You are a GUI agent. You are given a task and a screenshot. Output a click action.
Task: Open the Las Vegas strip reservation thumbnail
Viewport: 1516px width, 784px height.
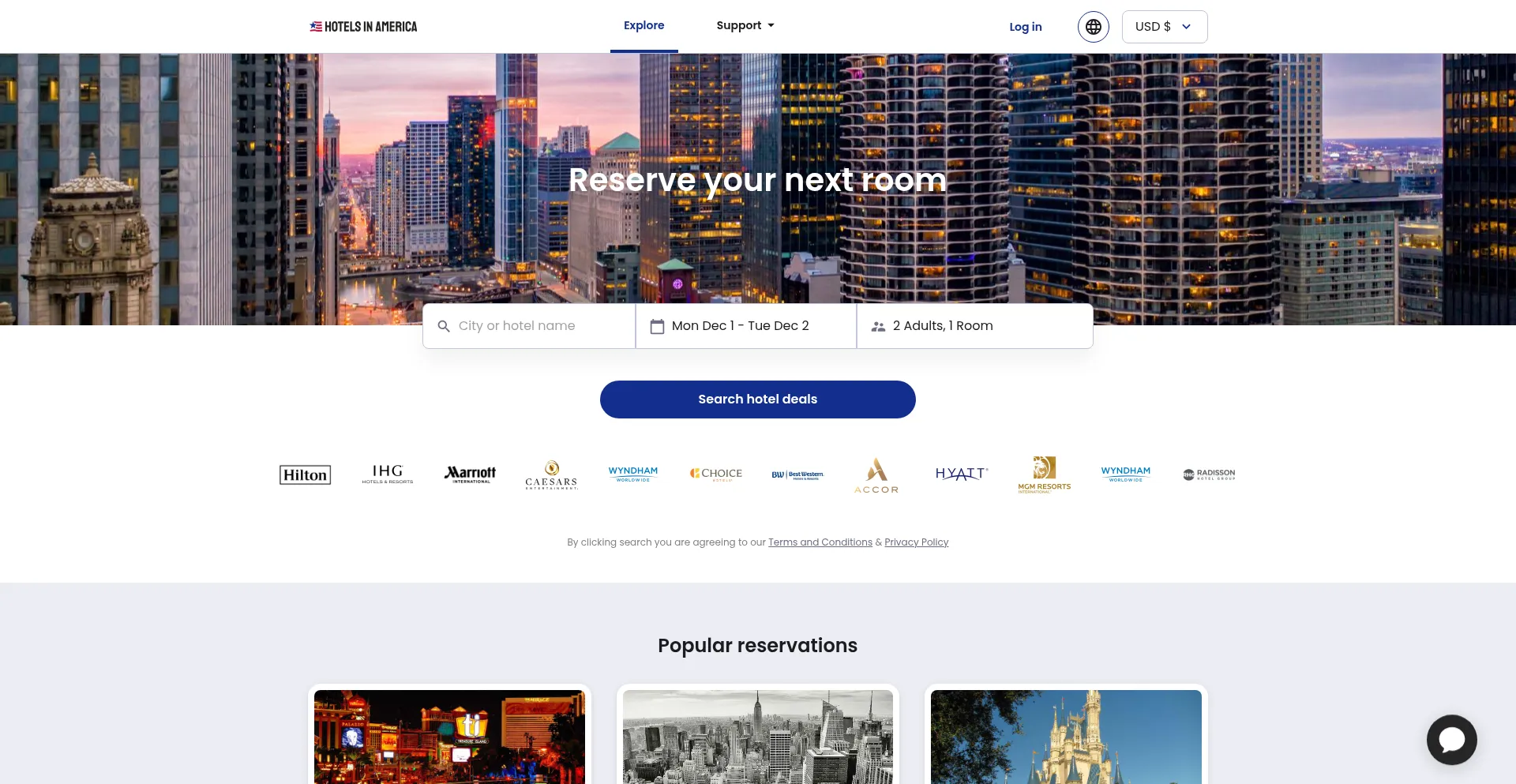(x=449, y=737)
